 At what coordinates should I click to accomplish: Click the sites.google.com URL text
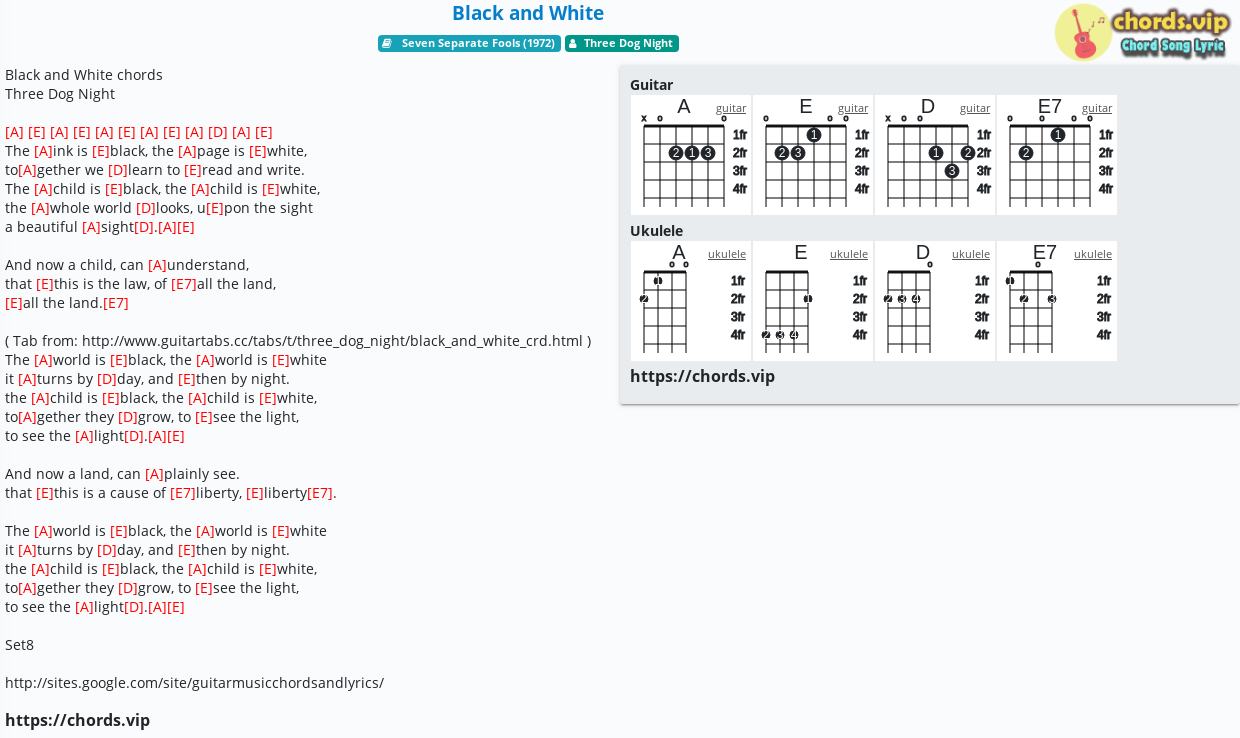(x=194, y=683)
